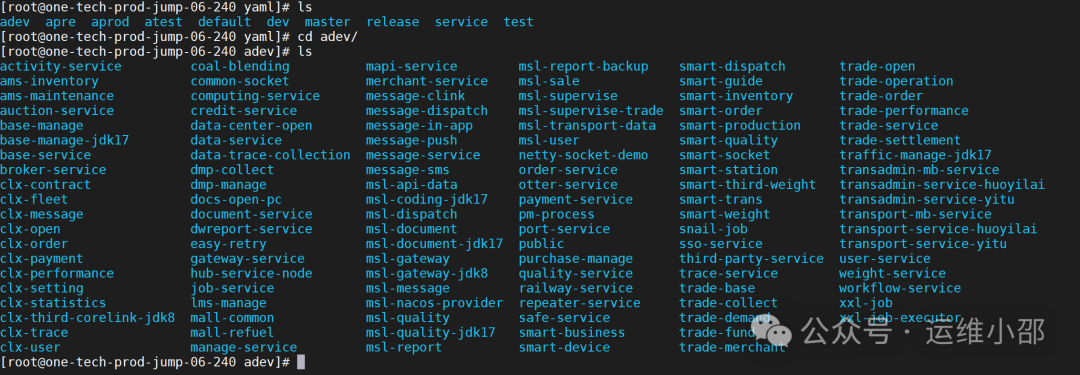The image size is (1080, 375).
Task: Select the msl-report-backup directory name
Action: pos(583,67)
